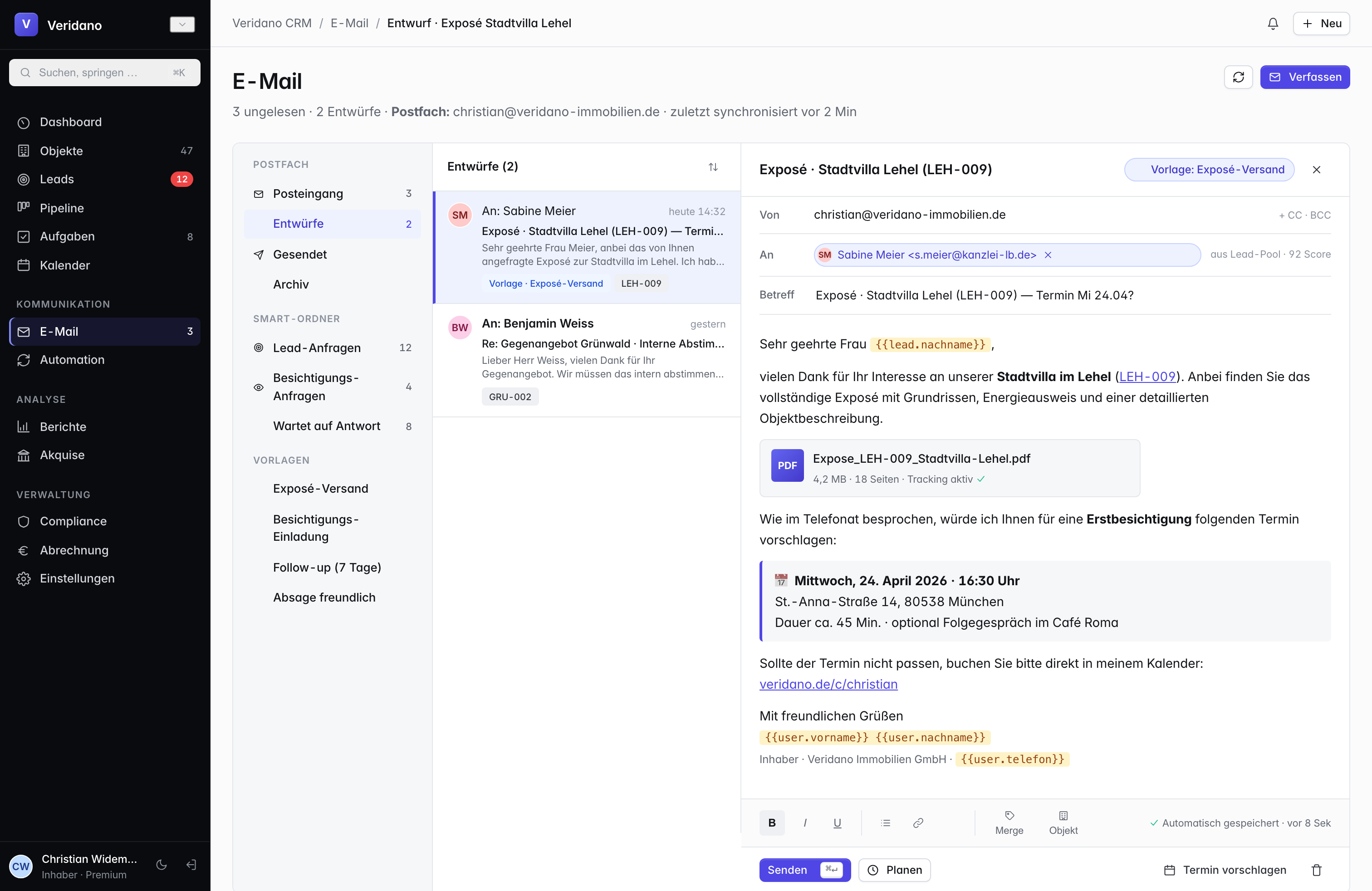The height and width of the screenshot is (891, 1372).
Task: Open the Archiv folder
Action: pos(332,284)
